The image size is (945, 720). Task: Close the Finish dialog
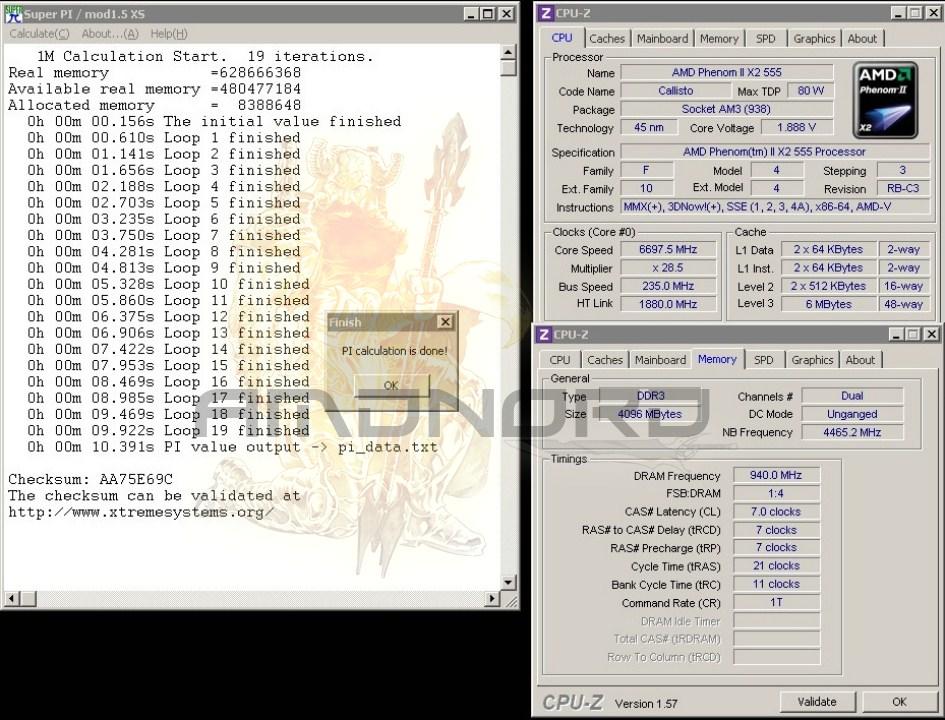(x=445, y=322)
